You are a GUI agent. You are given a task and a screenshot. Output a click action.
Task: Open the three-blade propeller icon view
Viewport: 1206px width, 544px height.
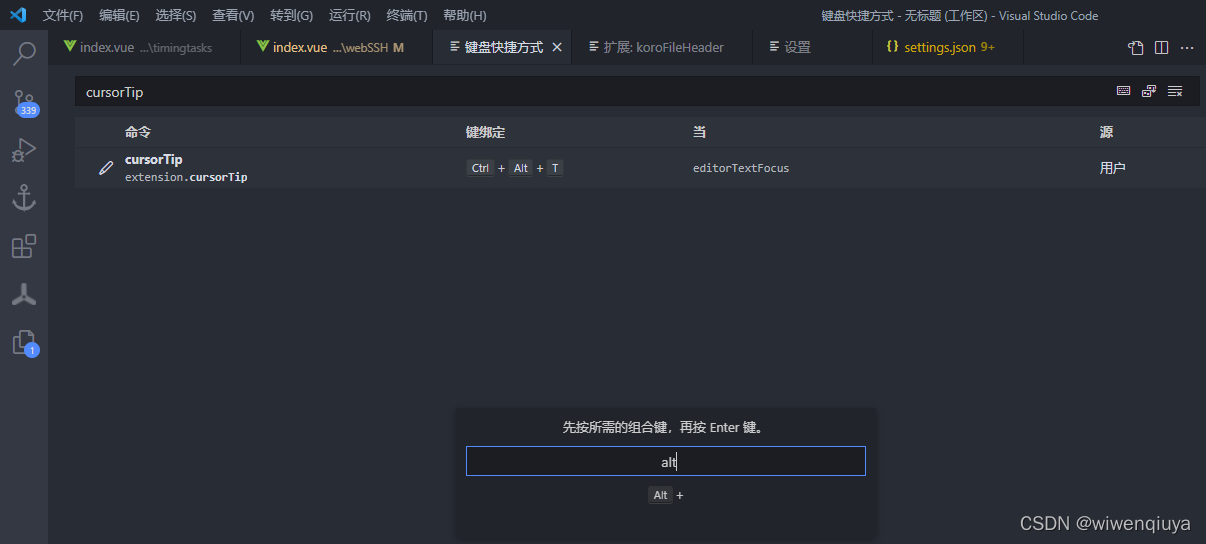pos(24,294)
